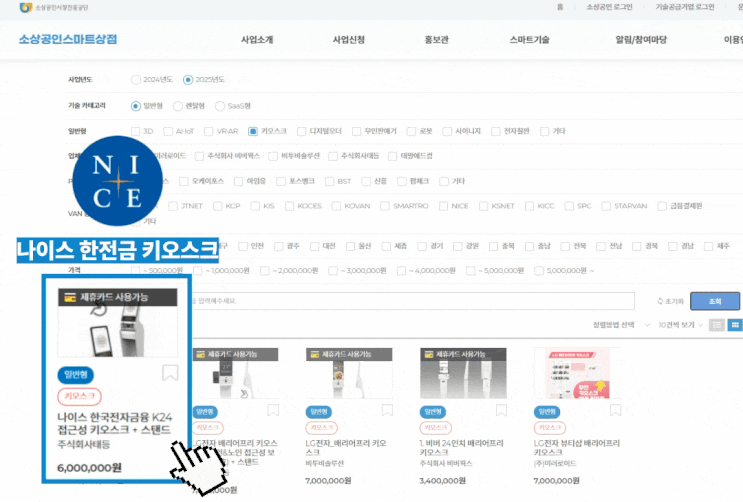The height and width of the screenshot is (502, 743).
Task: Click the 홈 link in top bar
Action: tap(560, 7)
